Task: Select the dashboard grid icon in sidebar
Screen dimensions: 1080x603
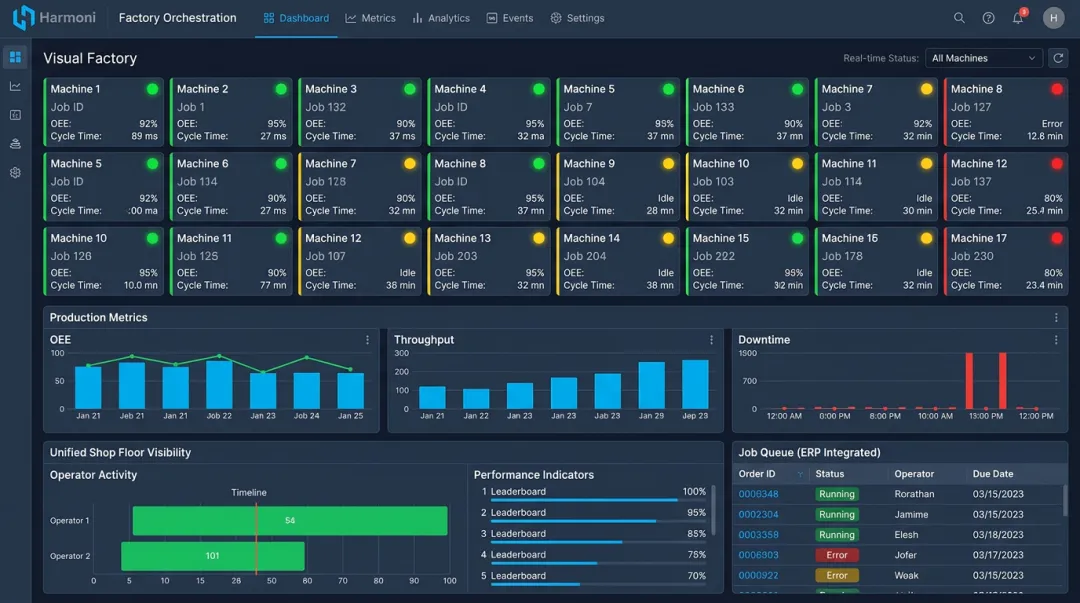Action: click(15, 57)
